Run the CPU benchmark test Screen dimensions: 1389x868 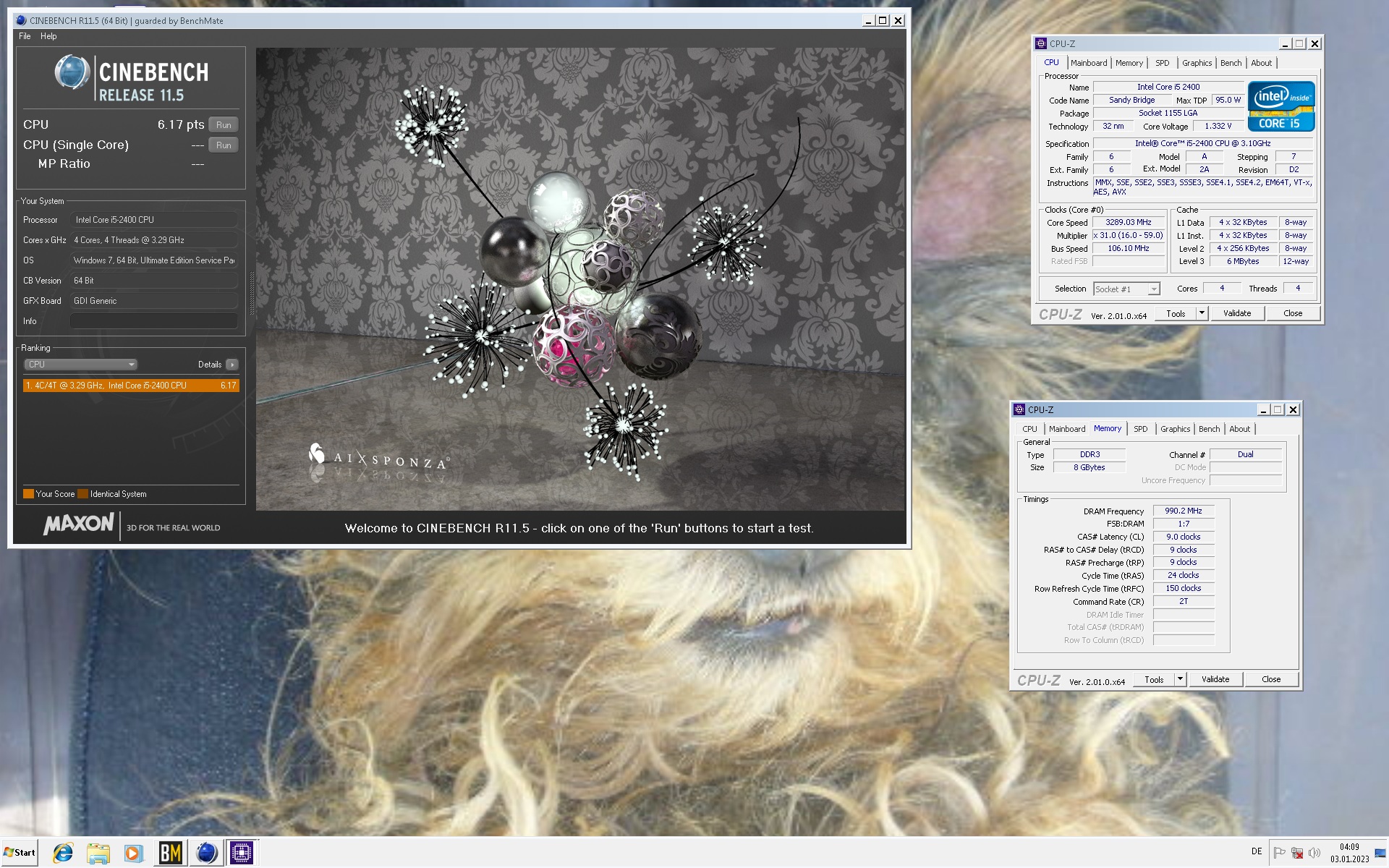point(224,124)
